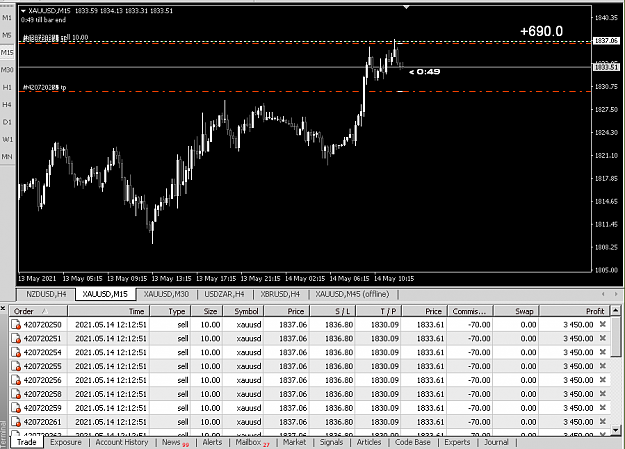Open the Exposure terminal tab
The height and width of the screenshot is (449, 625).
click(x=66, y=442)
